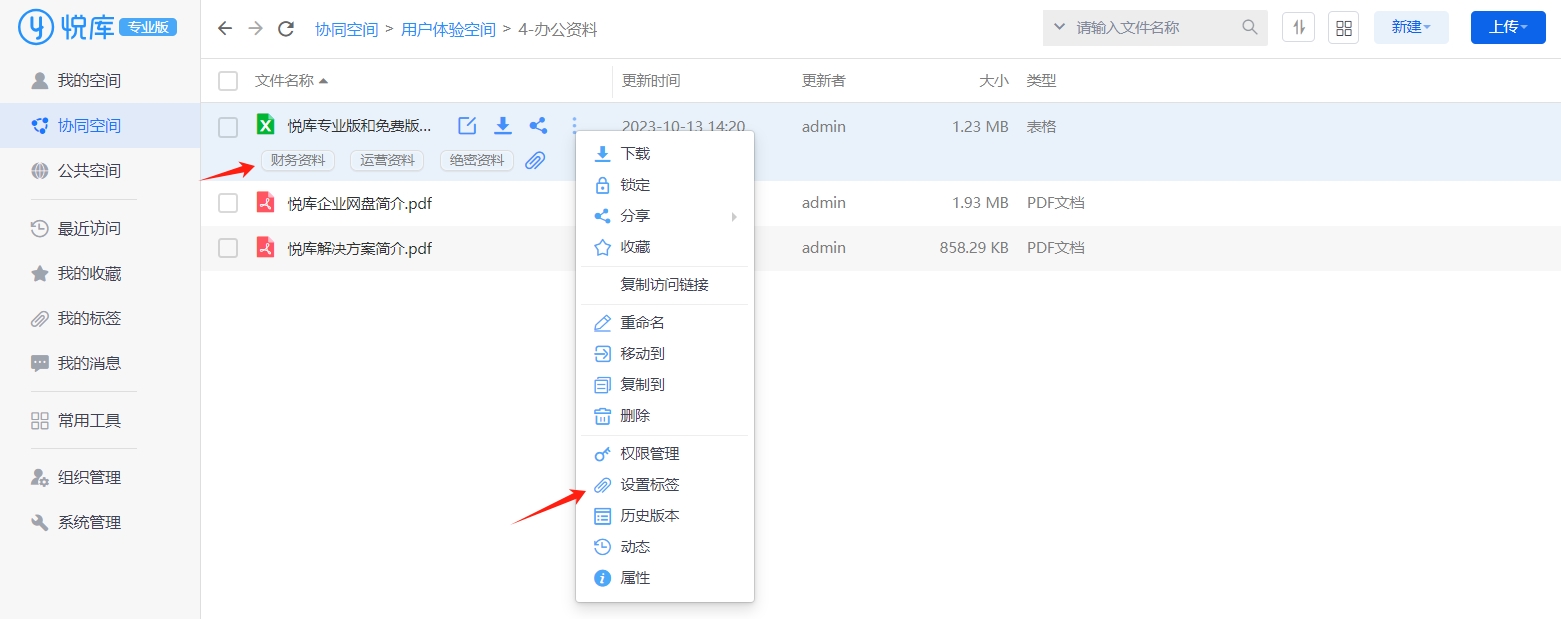Click the refresh icon in navigation bar

286,29
